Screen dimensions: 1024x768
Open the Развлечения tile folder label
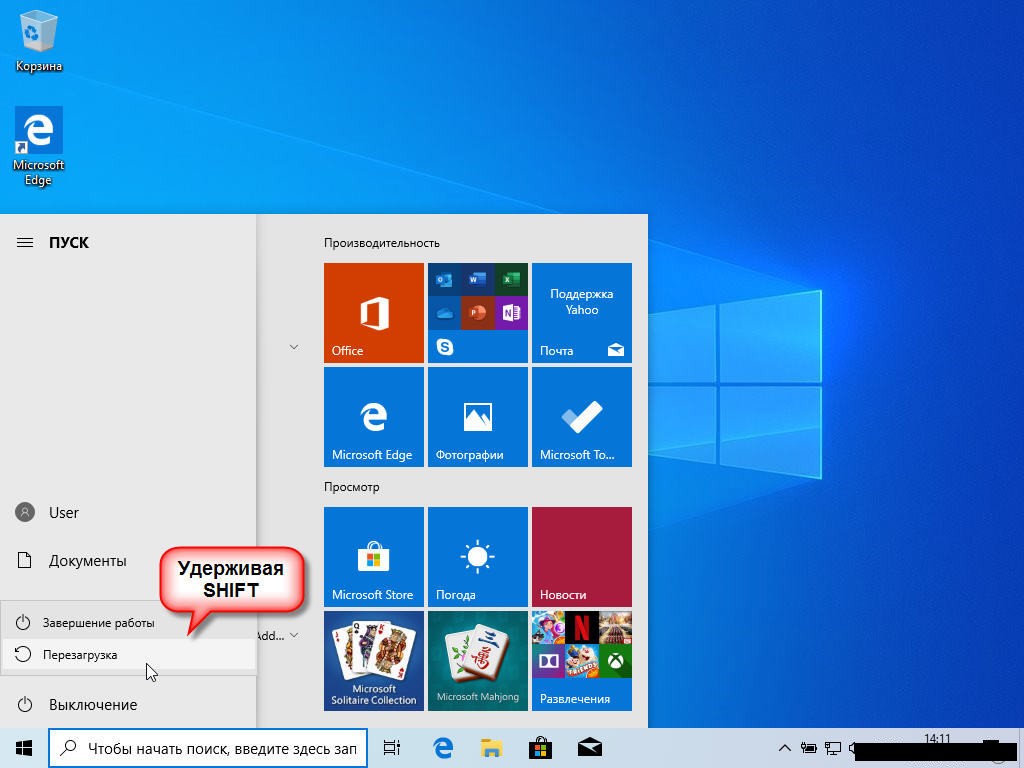[x=575, y=699]
